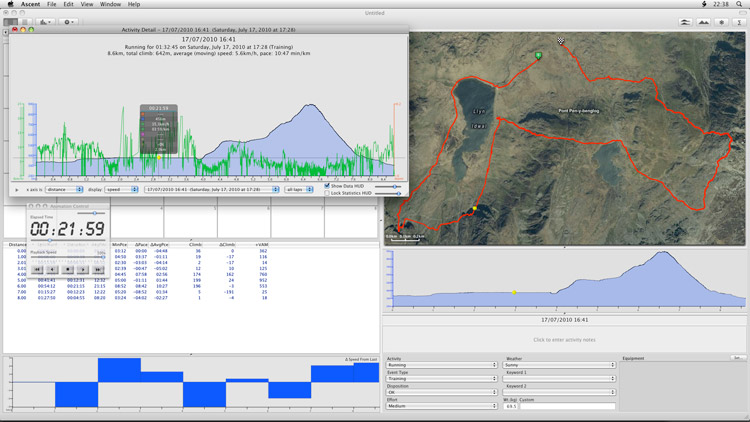Sort table by Climb column header
Image resolution: width=750 pixels, height=422 pixels.
(x=195, y=244)
